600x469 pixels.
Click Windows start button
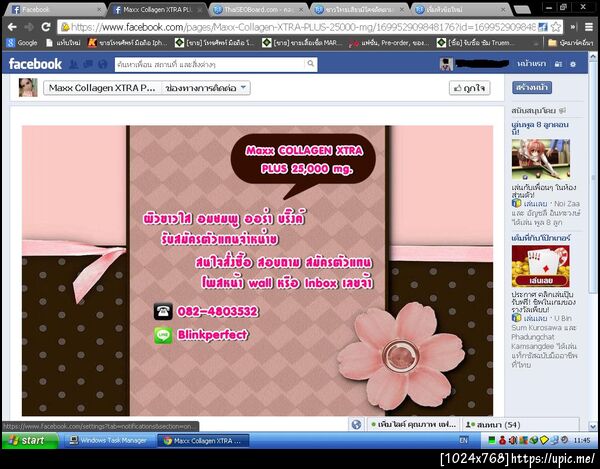coord(30,440)
